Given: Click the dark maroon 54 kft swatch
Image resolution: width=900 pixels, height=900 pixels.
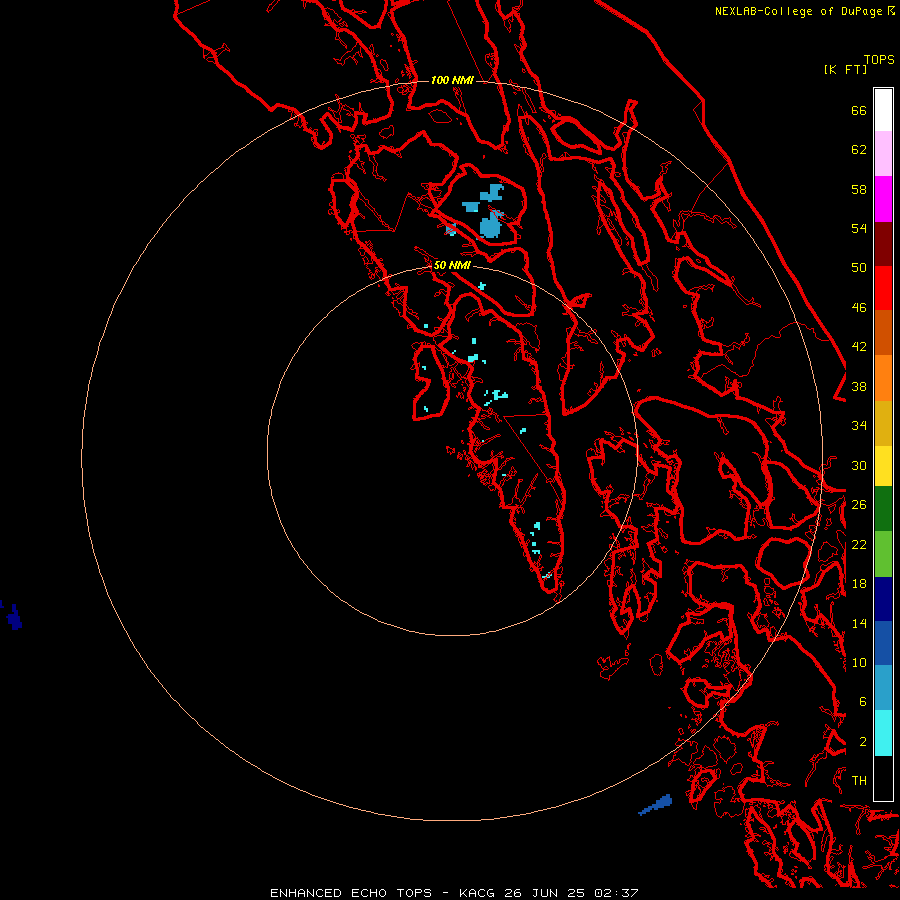Looking at the screenshot, I should (883, 244).
